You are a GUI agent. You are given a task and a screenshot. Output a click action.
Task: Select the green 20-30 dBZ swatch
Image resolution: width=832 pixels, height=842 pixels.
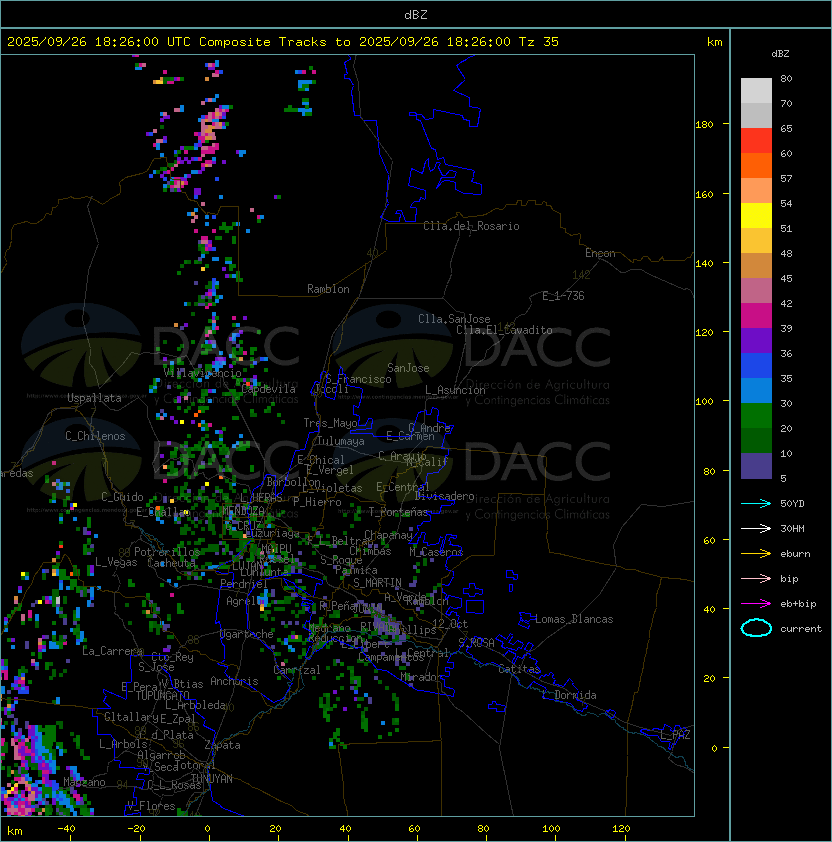point(756,415)
